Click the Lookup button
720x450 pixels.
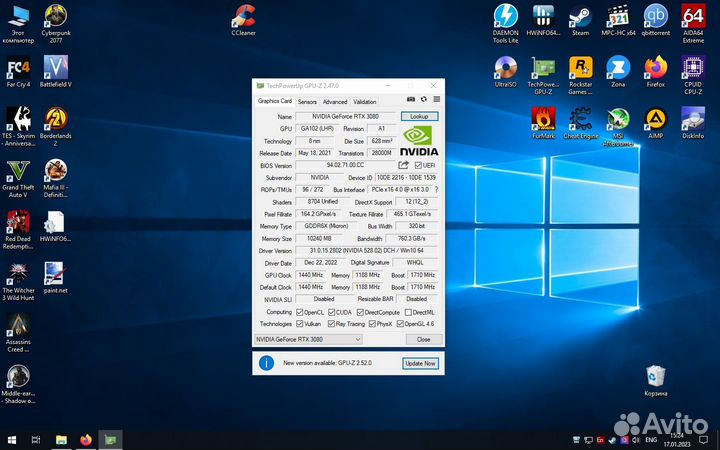coord(419,116)
